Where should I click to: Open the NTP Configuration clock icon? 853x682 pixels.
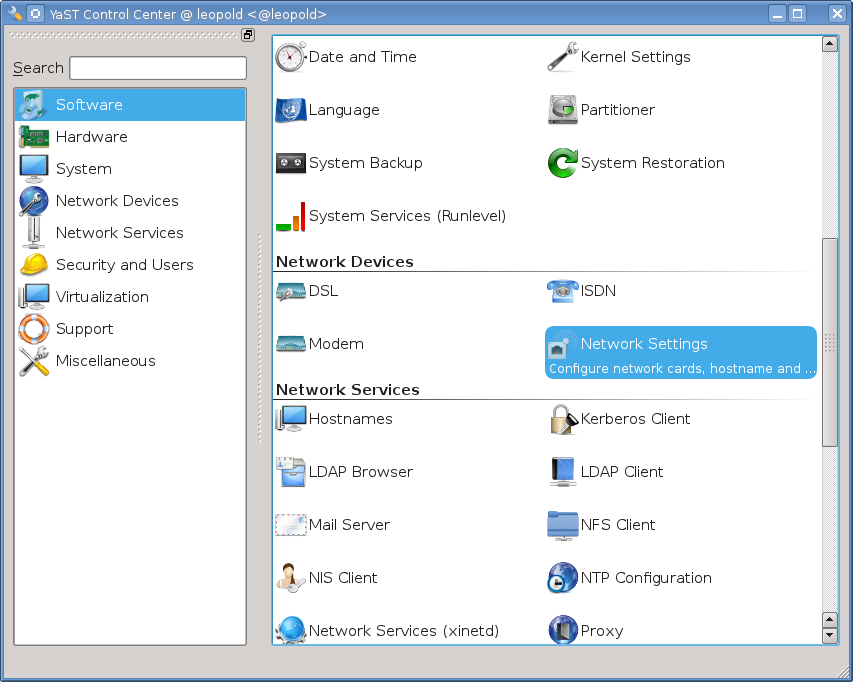pos(563,578)
